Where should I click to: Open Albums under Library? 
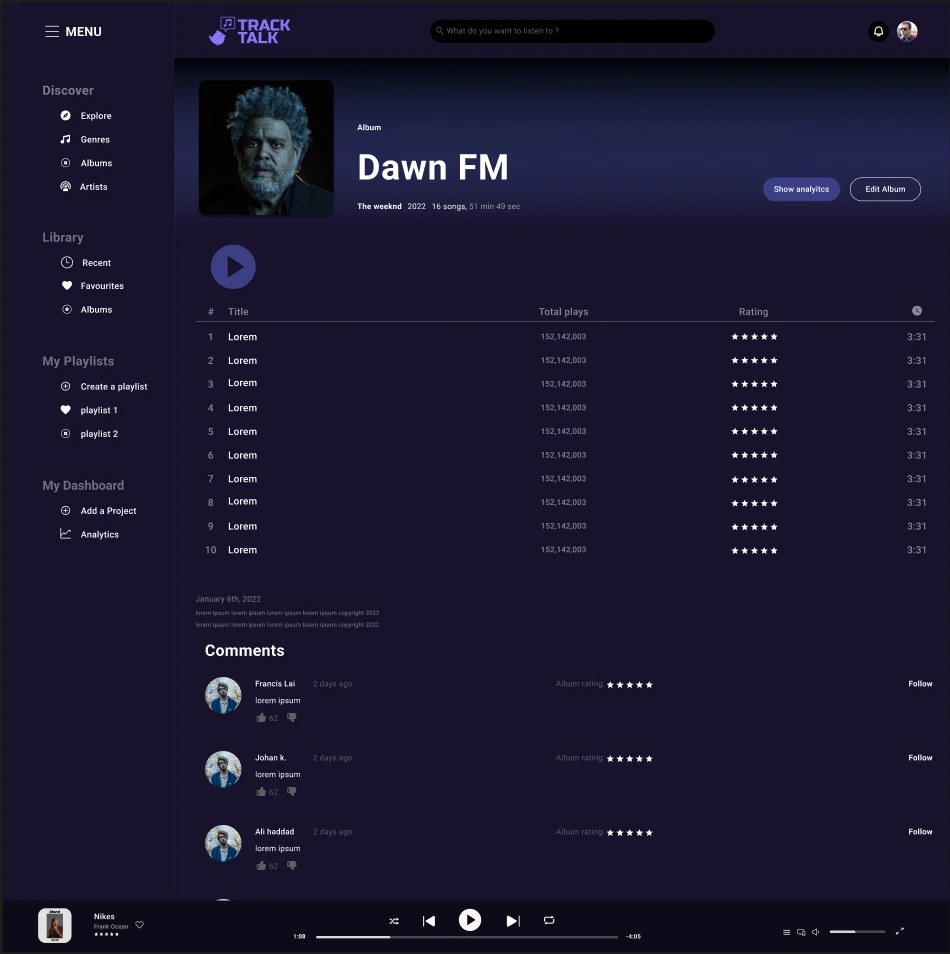pos(96,310)
